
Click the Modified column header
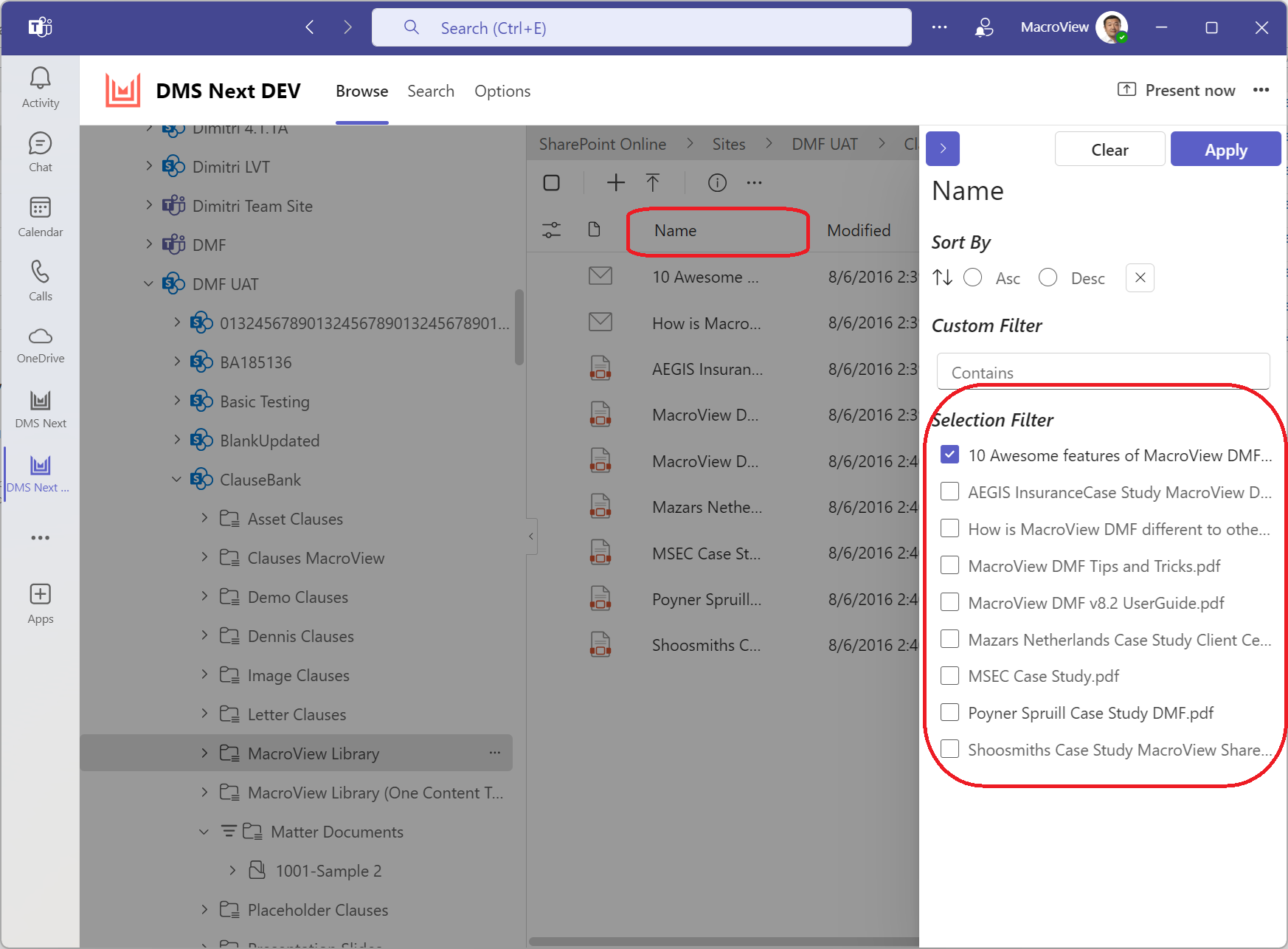click(859, 230)
